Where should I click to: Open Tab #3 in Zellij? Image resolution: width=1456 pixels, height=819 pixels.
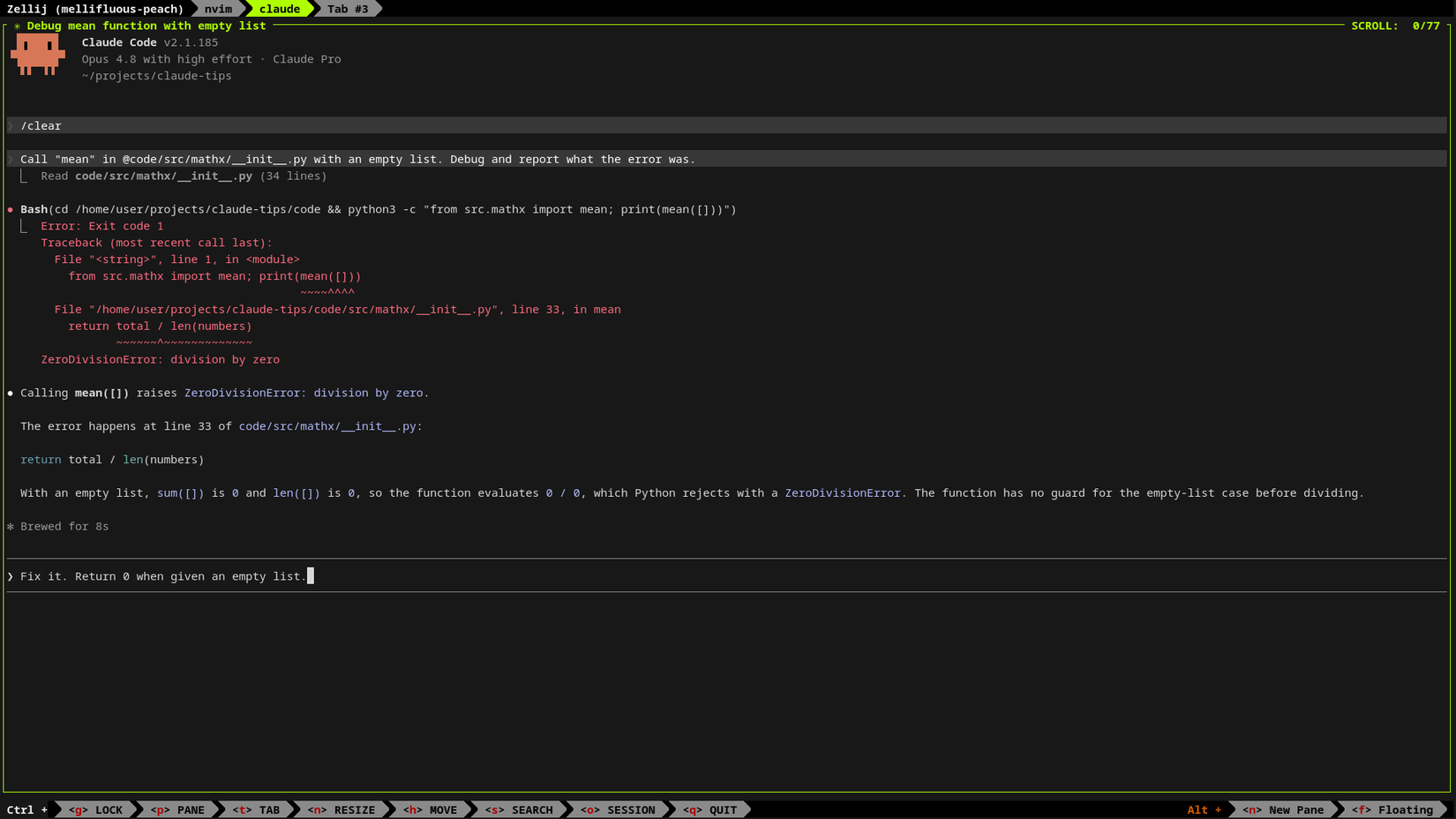click(x=348, y=9)
